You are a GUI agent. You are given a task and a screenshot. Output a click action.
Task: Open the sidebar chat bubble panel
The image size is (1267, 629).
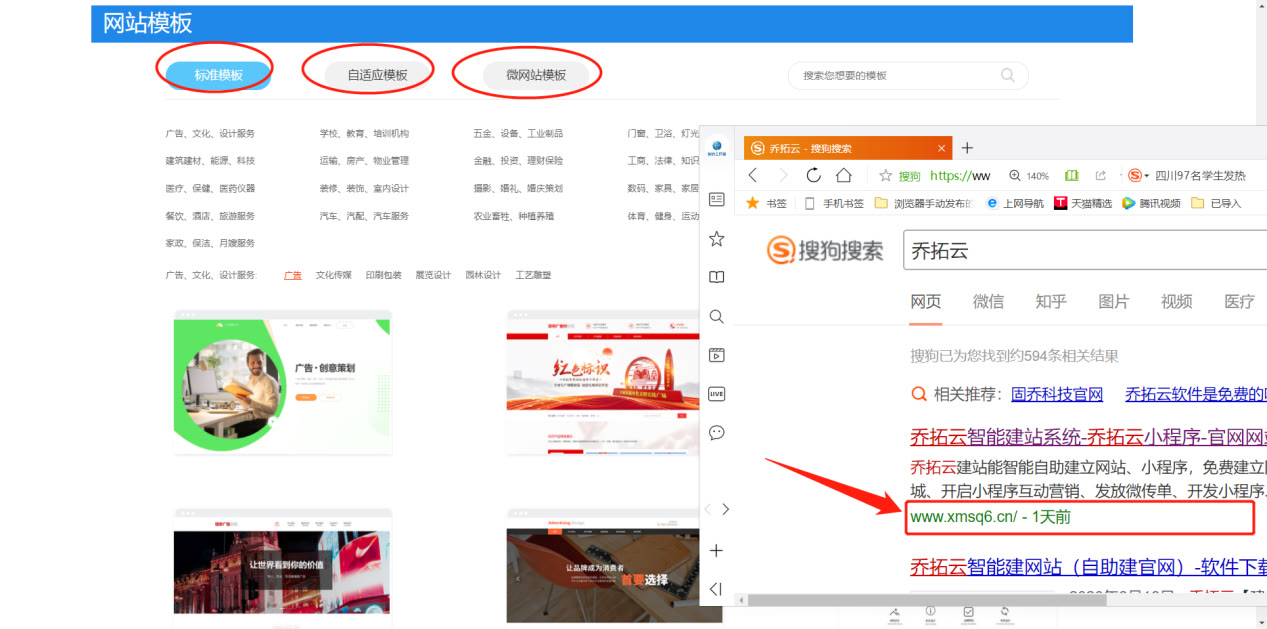click(x=716, y=432)
